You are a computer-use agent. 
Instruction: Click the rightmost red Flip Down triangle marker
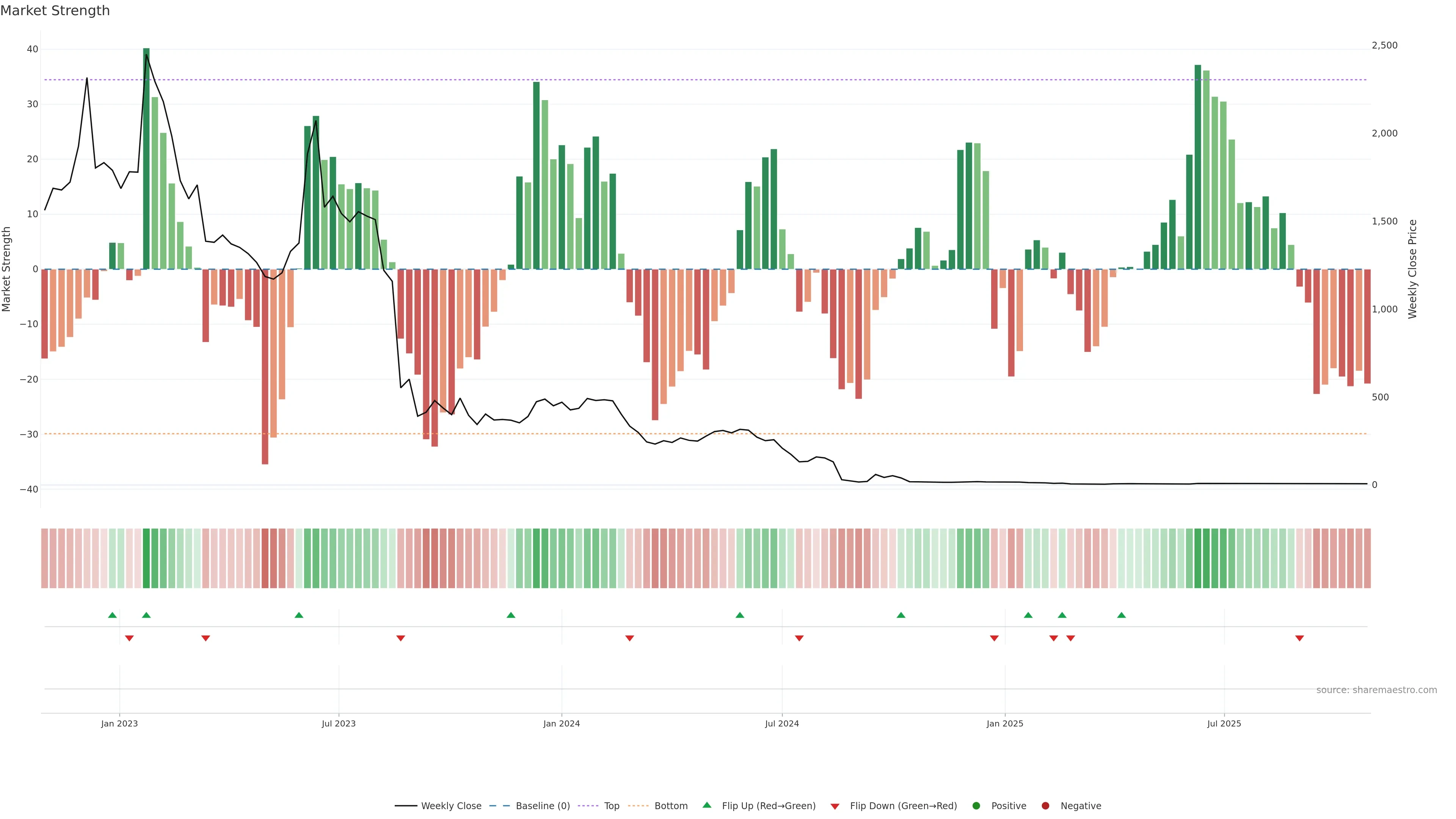[1299, 638]
